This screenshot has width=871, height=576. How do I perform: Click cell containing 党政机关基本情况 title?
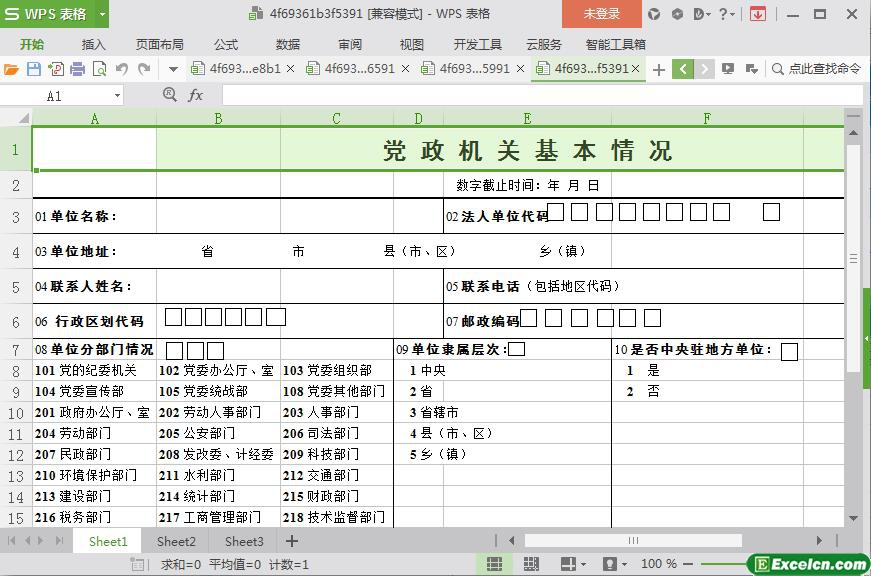(527, 150)
